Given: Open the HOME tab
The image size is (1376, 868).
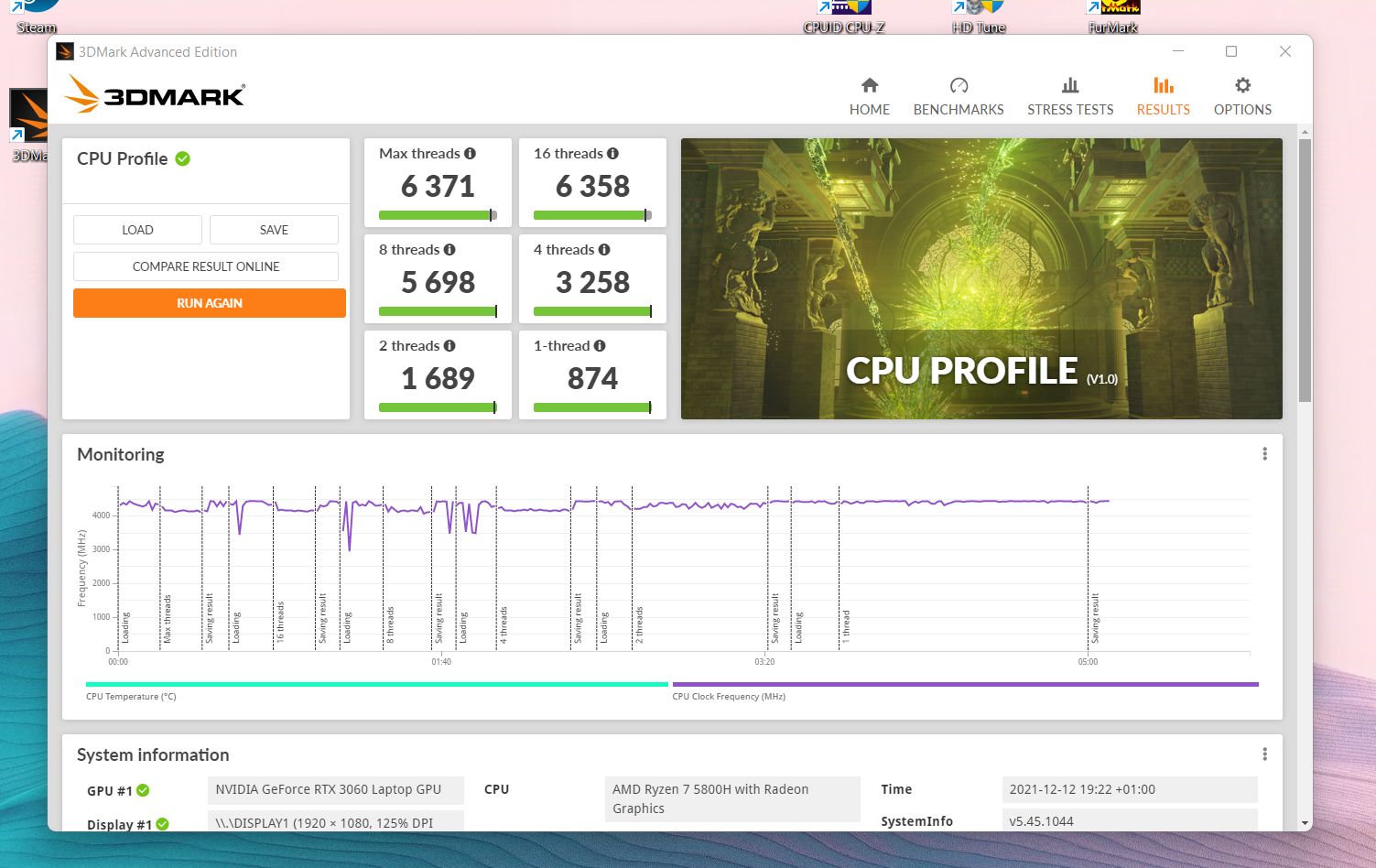Looking at the screenshot, I should point(869,97).
